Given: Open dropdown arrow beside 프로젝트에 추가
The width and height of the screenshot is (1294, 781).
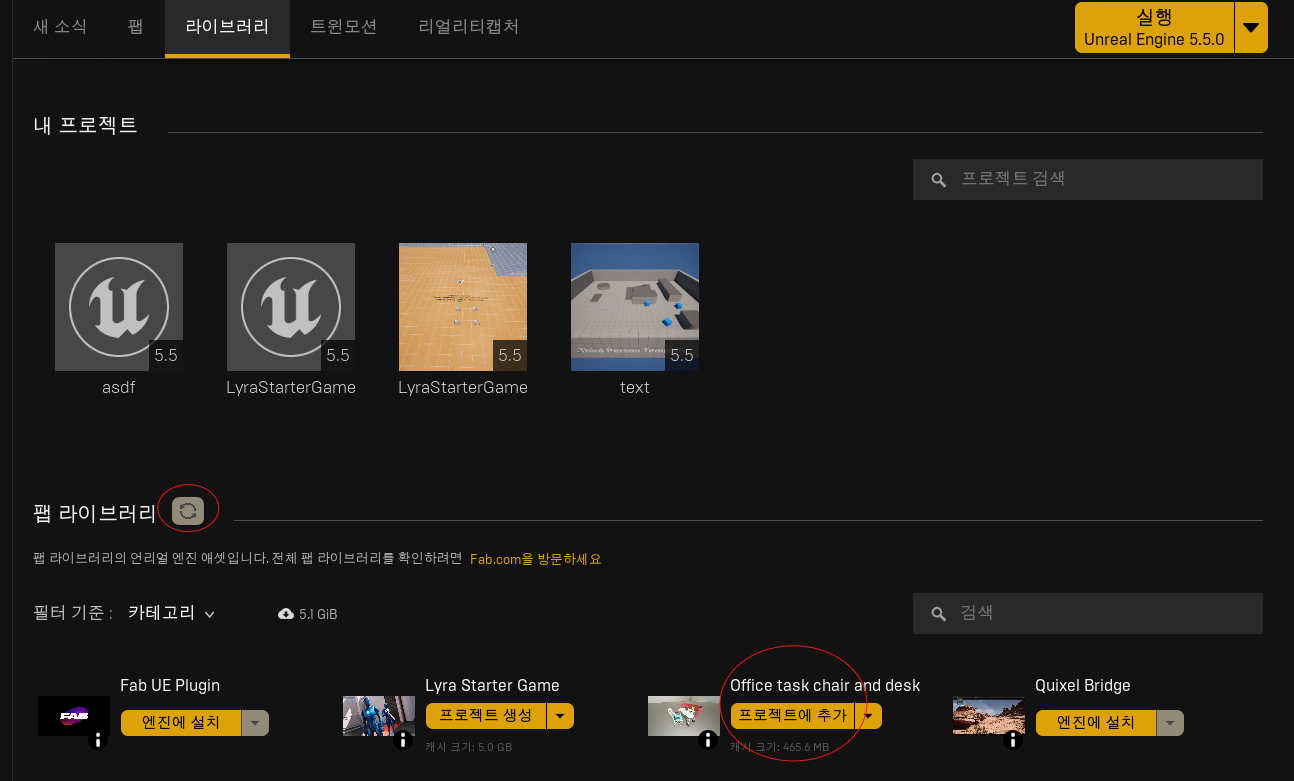Looking at the screenshot, I should [x=868, y=715].
